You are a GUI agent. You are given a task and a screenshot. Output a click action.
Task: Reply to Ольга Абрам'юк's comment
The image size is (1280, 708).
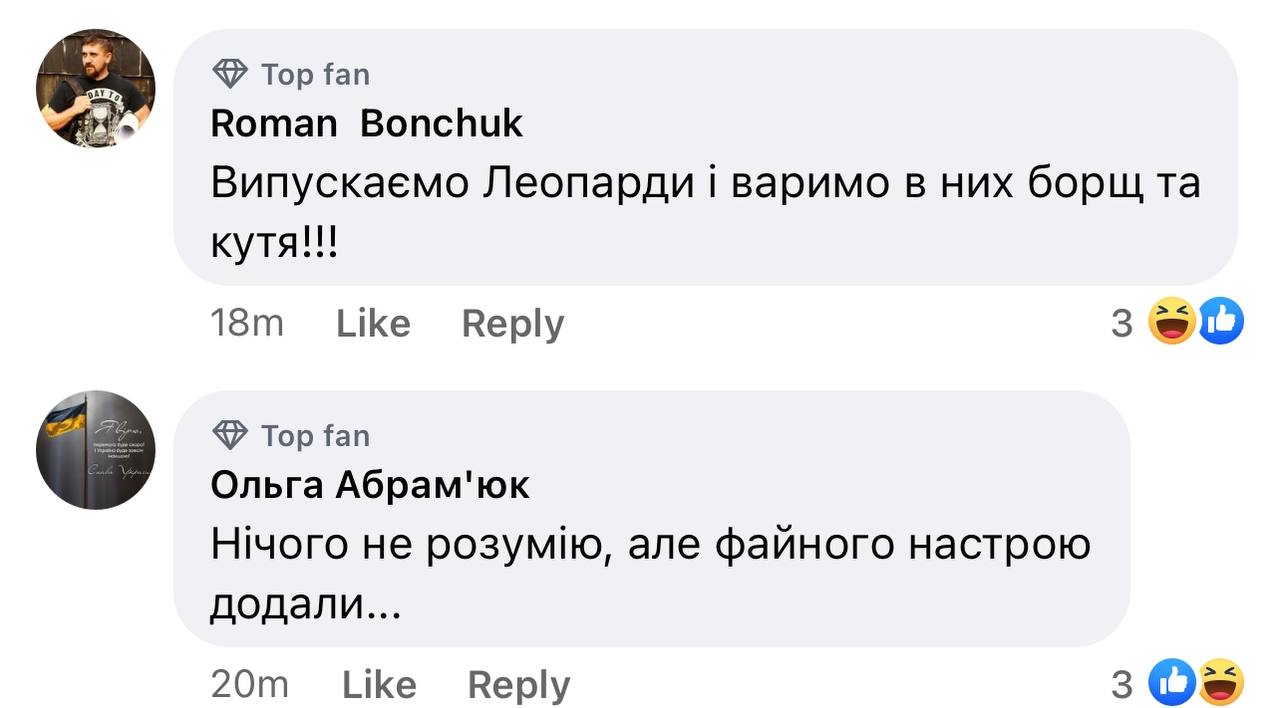pos(518,684)
